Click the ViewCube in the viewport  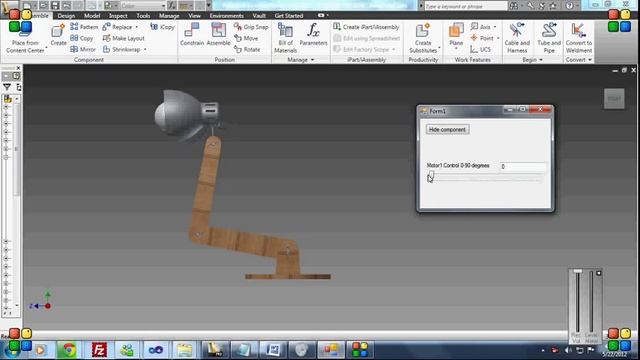pos(614,99)
